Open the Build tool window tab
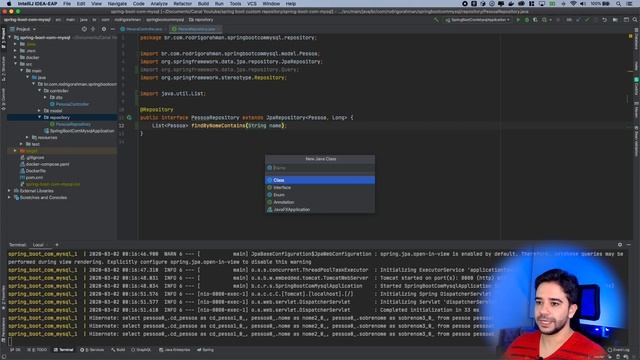 tap(118, 350)
